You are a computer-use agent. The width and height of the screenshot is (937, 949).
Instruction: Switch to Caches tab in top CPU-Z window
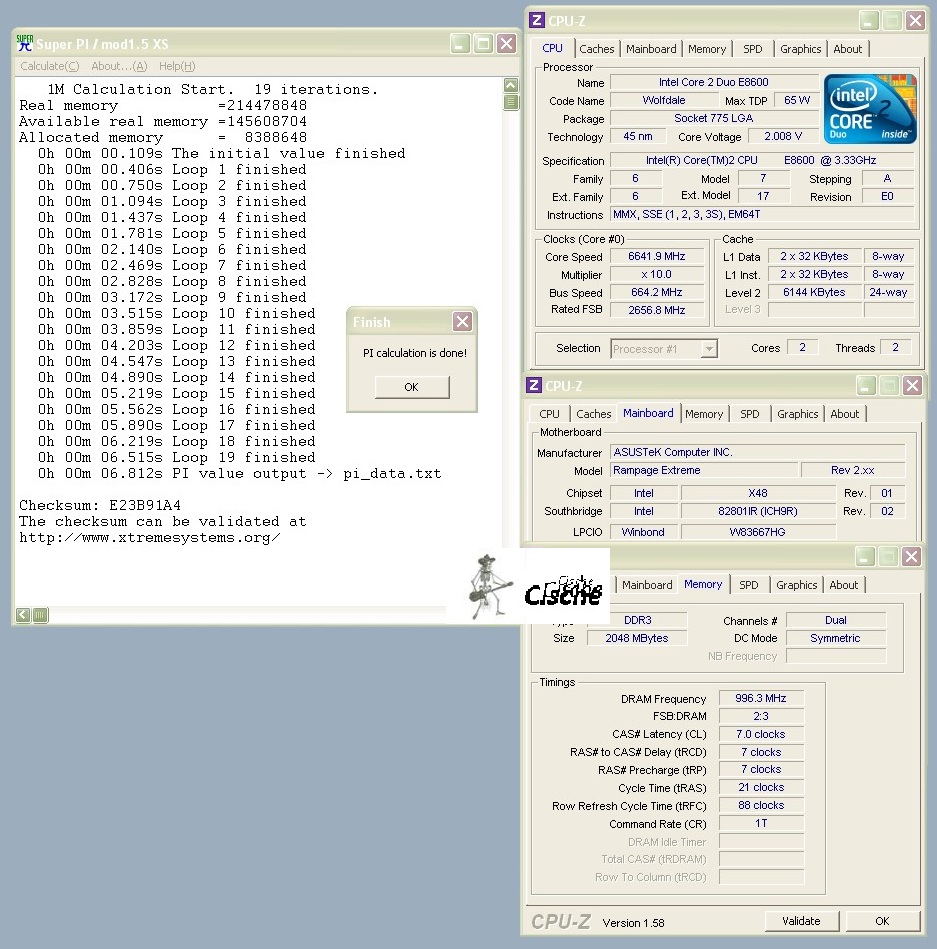pos(596,49)
